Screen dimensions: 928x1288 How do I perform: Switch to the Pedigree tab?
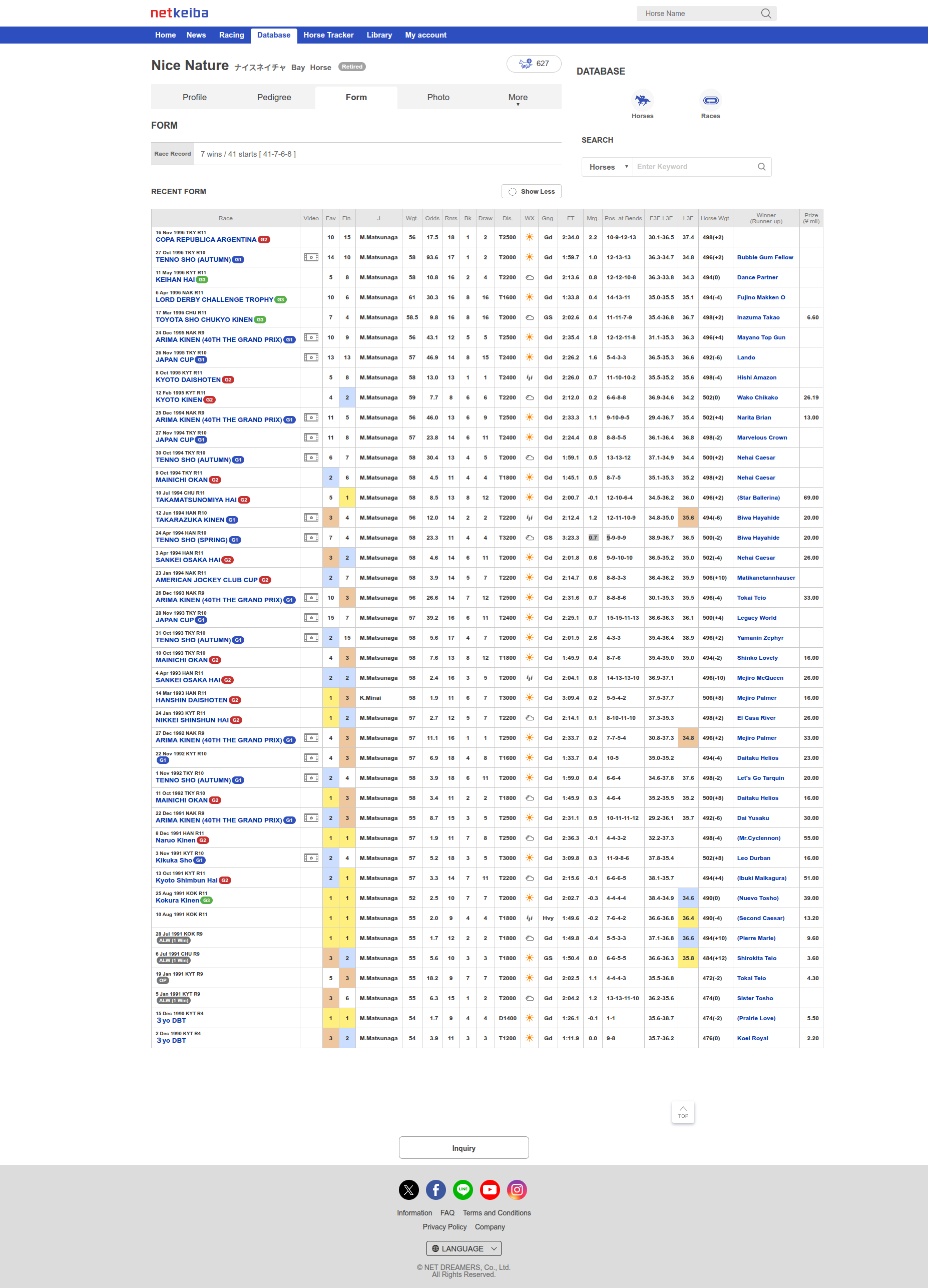[x=274, y=98]
